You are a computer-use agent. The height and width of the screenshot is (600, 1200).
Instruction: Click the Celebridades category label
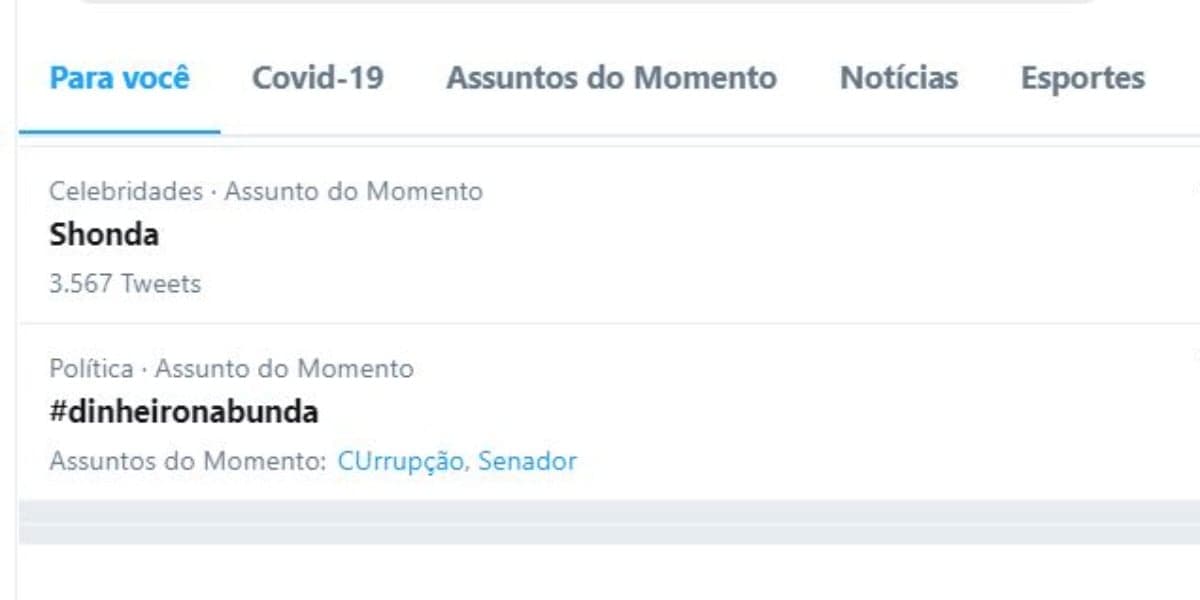point(126,191)
